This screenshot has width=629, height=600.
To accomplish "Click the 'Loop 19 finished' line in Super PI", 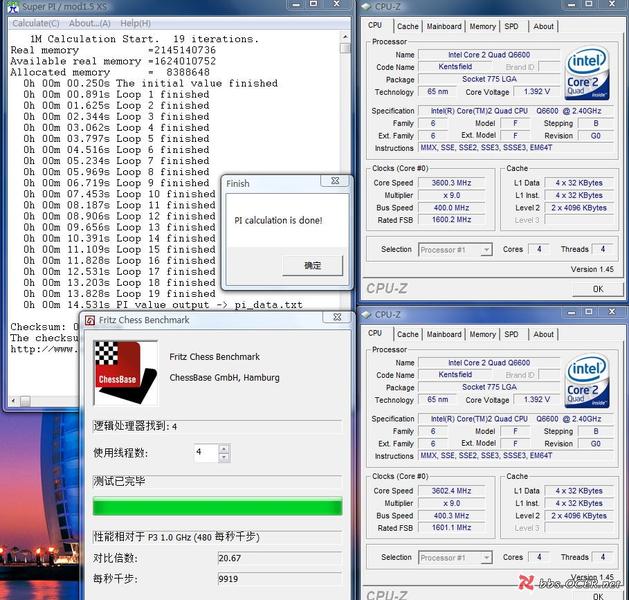I will click(119, 294).
